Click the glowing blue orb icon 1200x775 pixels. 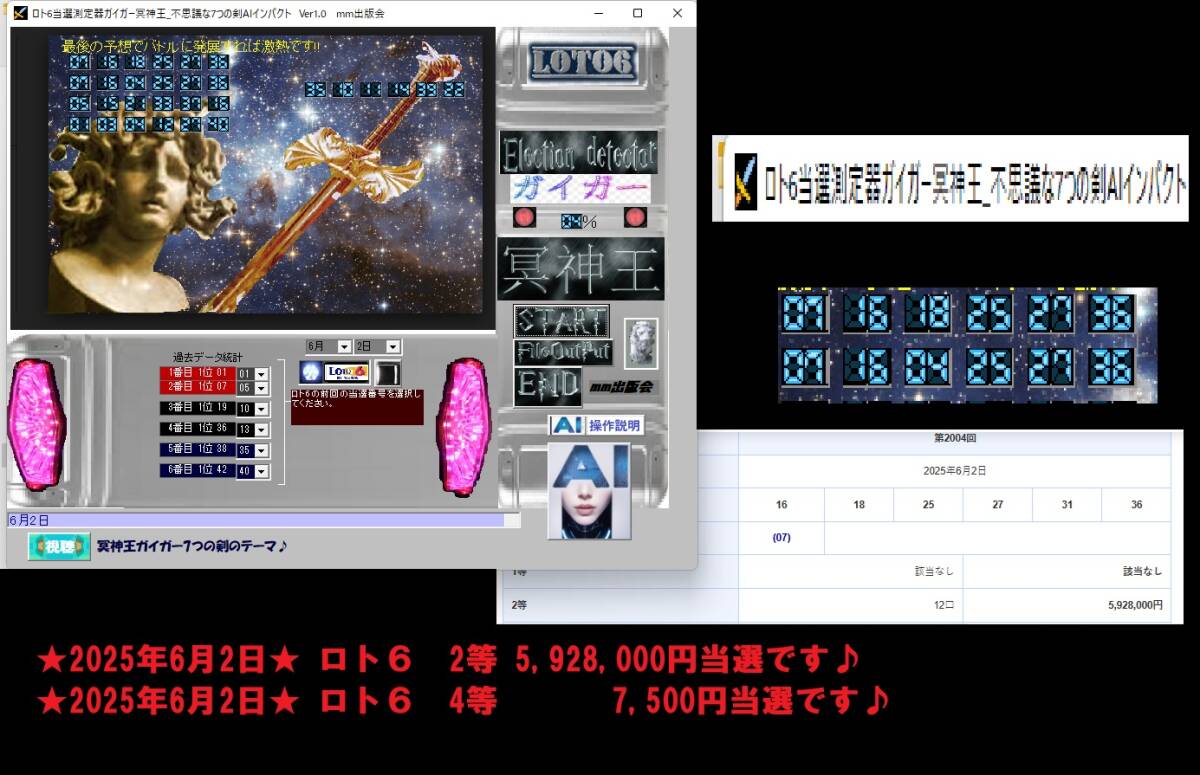(x=310, y=372)
